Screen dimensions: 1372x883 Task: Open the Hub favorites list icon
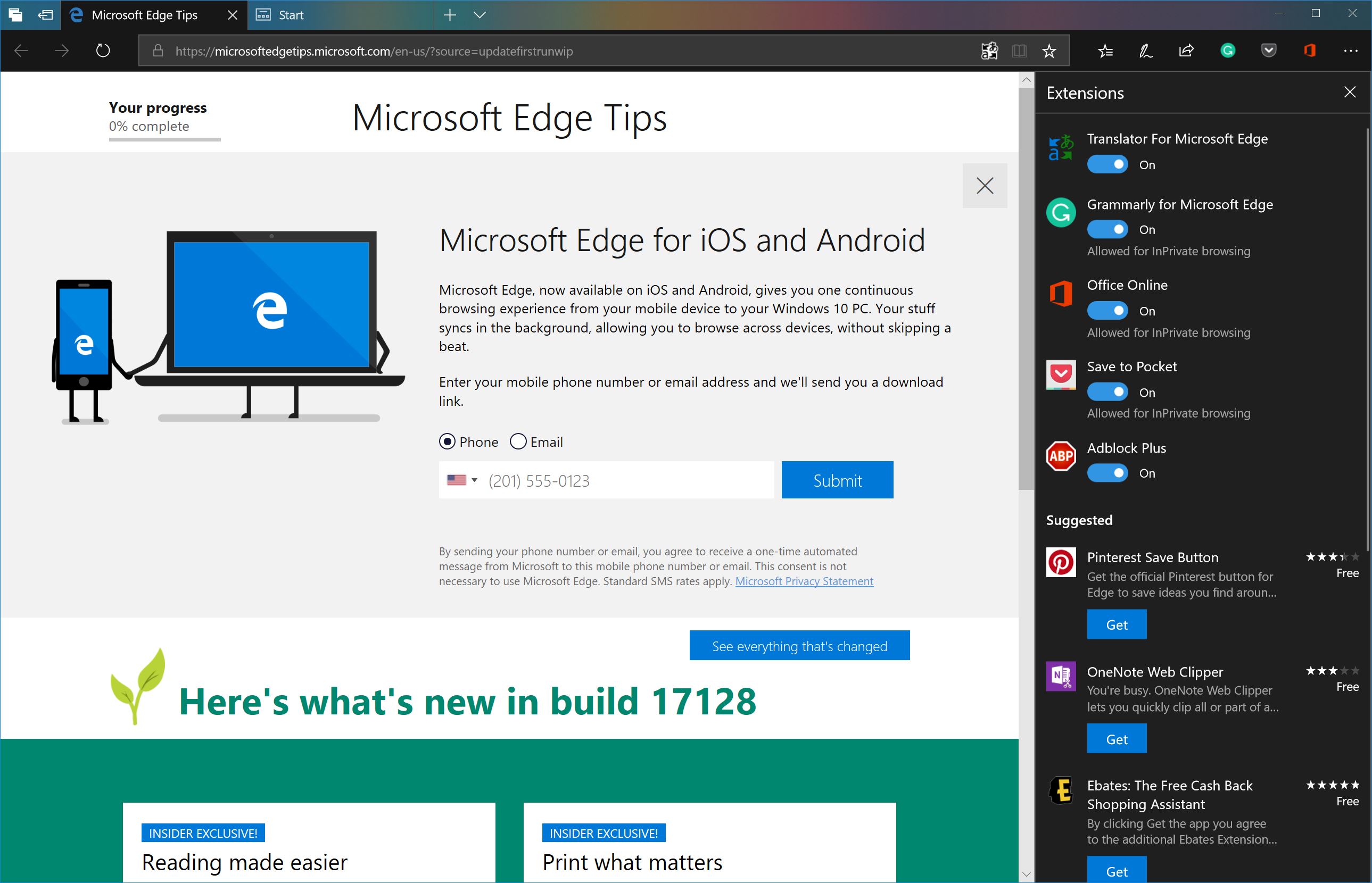[1105, 51]
